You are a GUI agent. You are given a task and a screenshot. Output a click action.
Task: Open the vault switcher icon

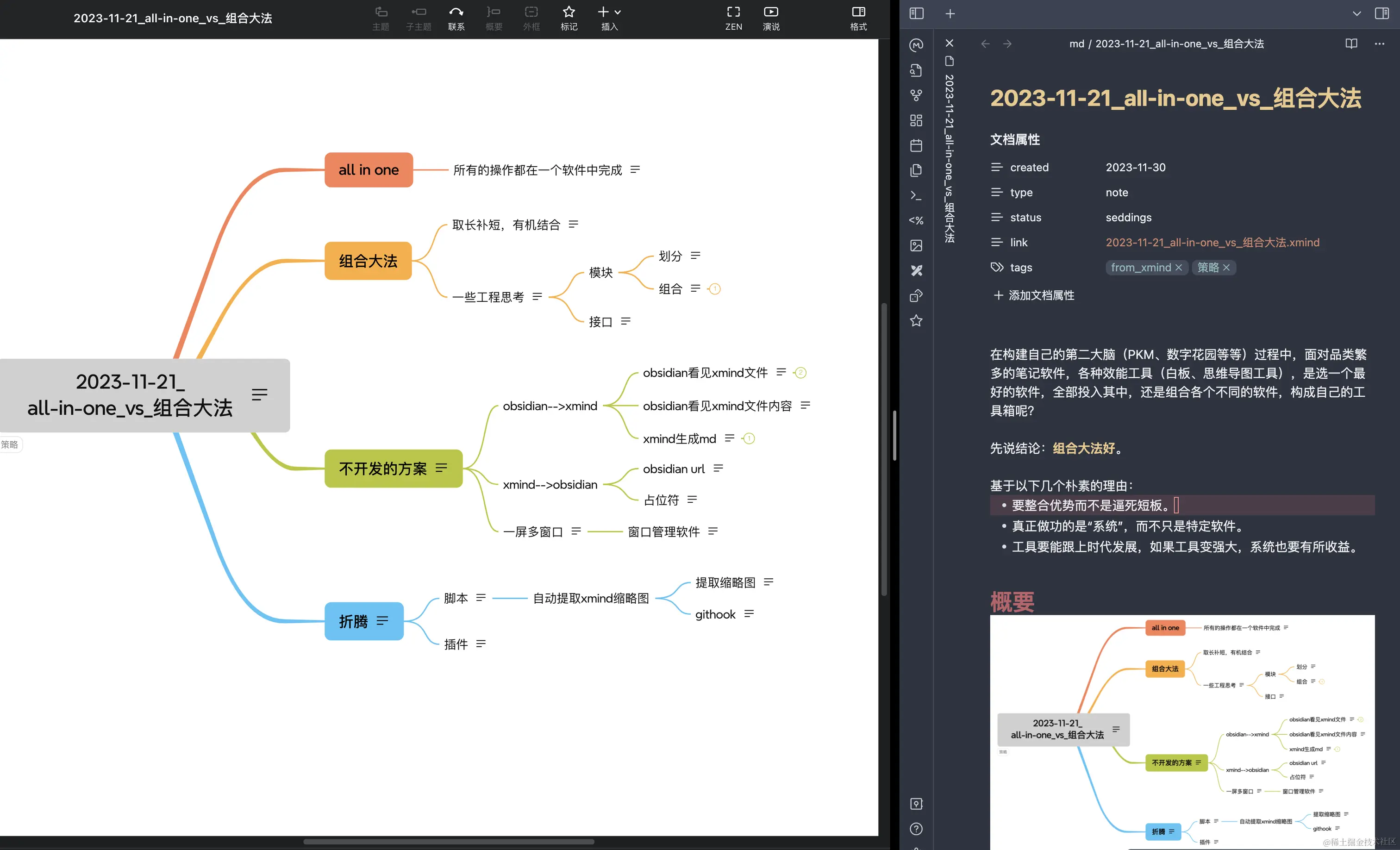(x=917, y=803)
